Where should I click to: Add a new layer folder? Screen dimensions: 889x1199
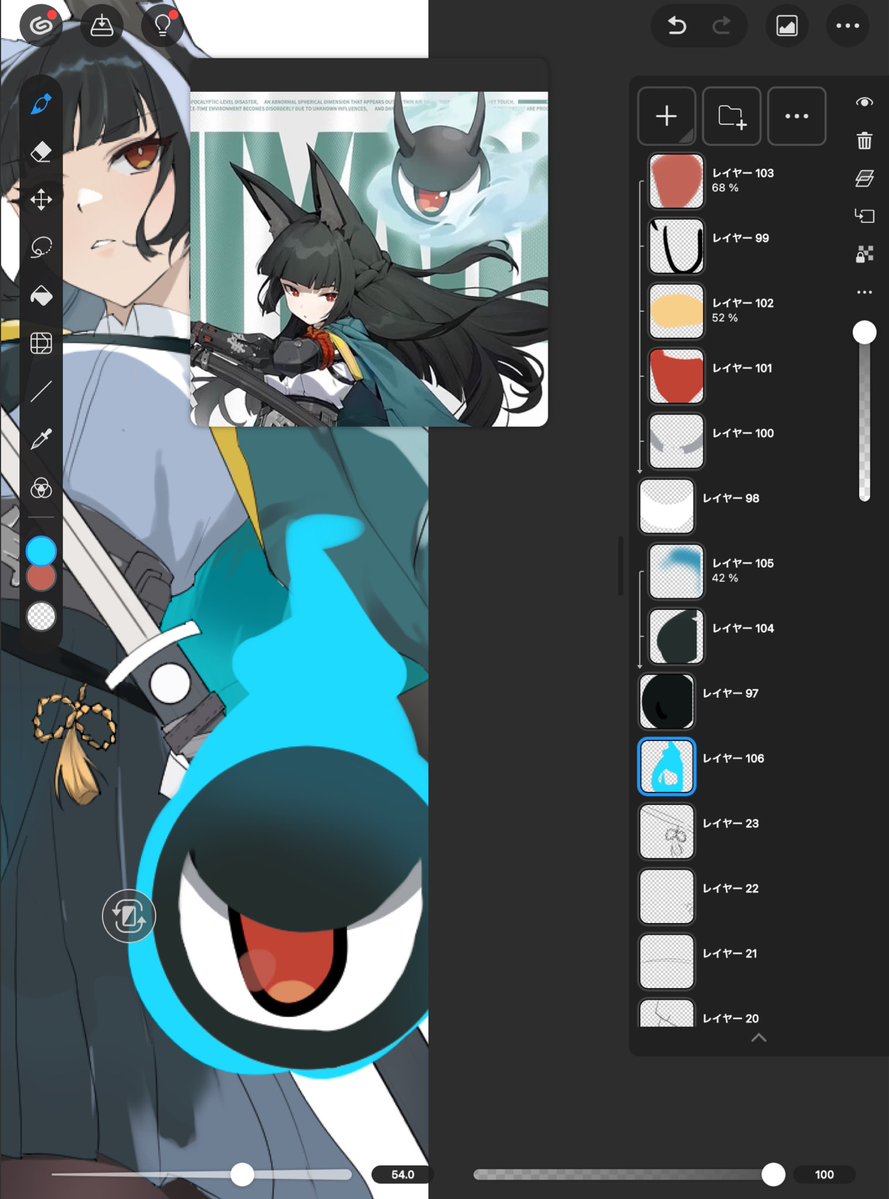[732, 116]
